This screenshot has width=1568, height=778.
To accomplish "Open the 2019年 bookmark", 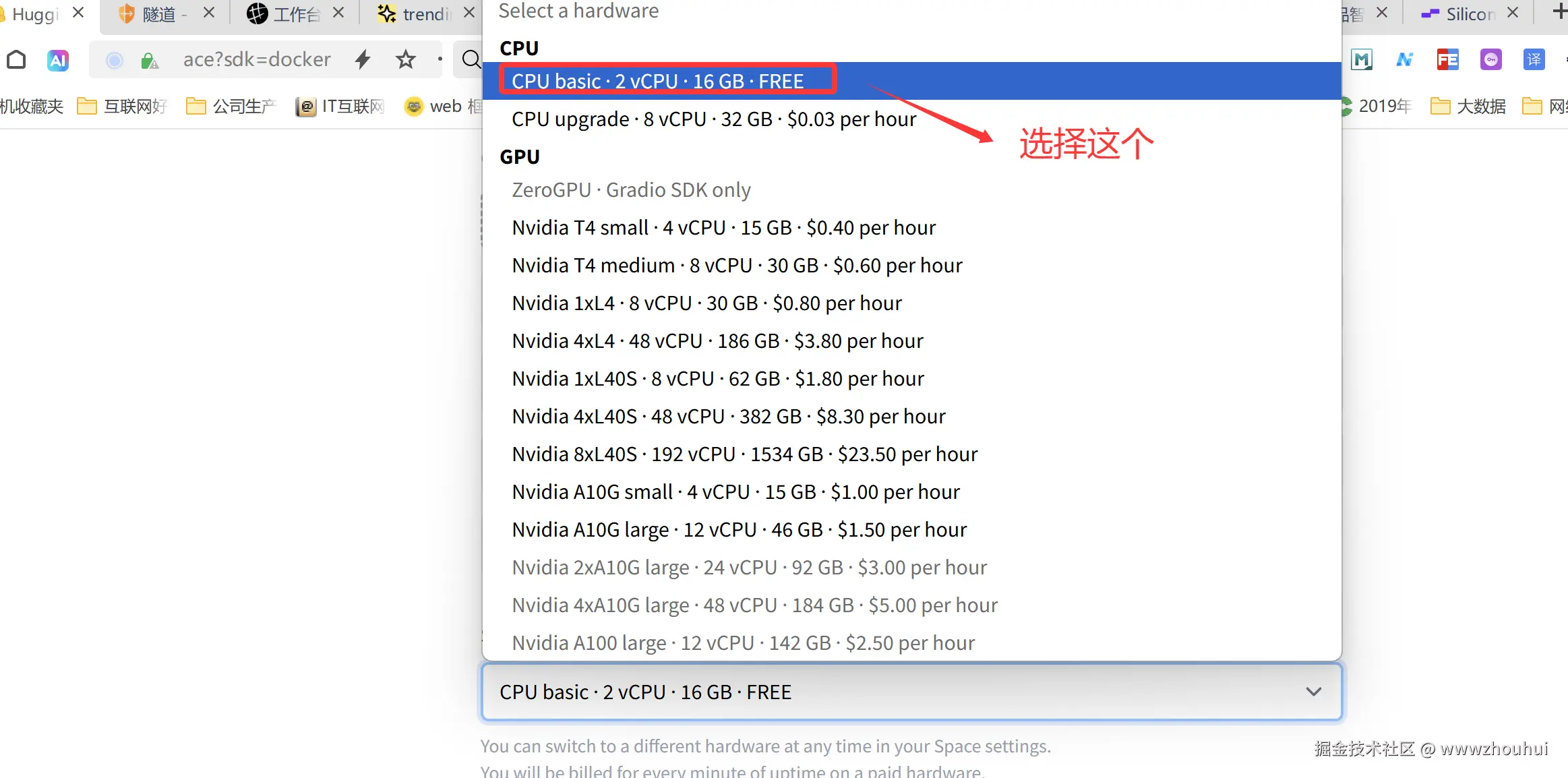I will click(1377, 107).
